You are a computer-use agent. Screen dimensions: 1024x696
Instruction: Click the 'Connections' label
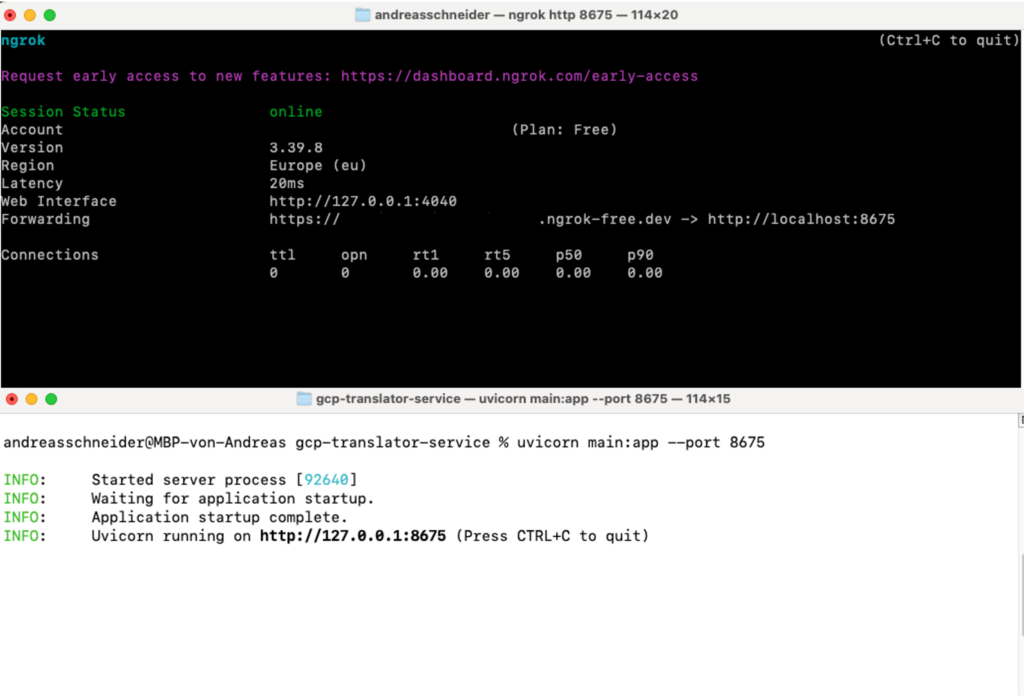coord(50,255)
